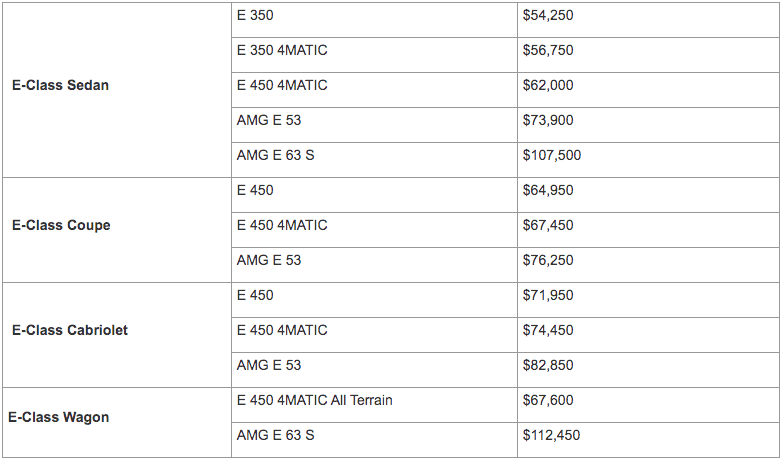Select the E 350 4MATIC model cell
783x460 pixels.
[375, 55]
